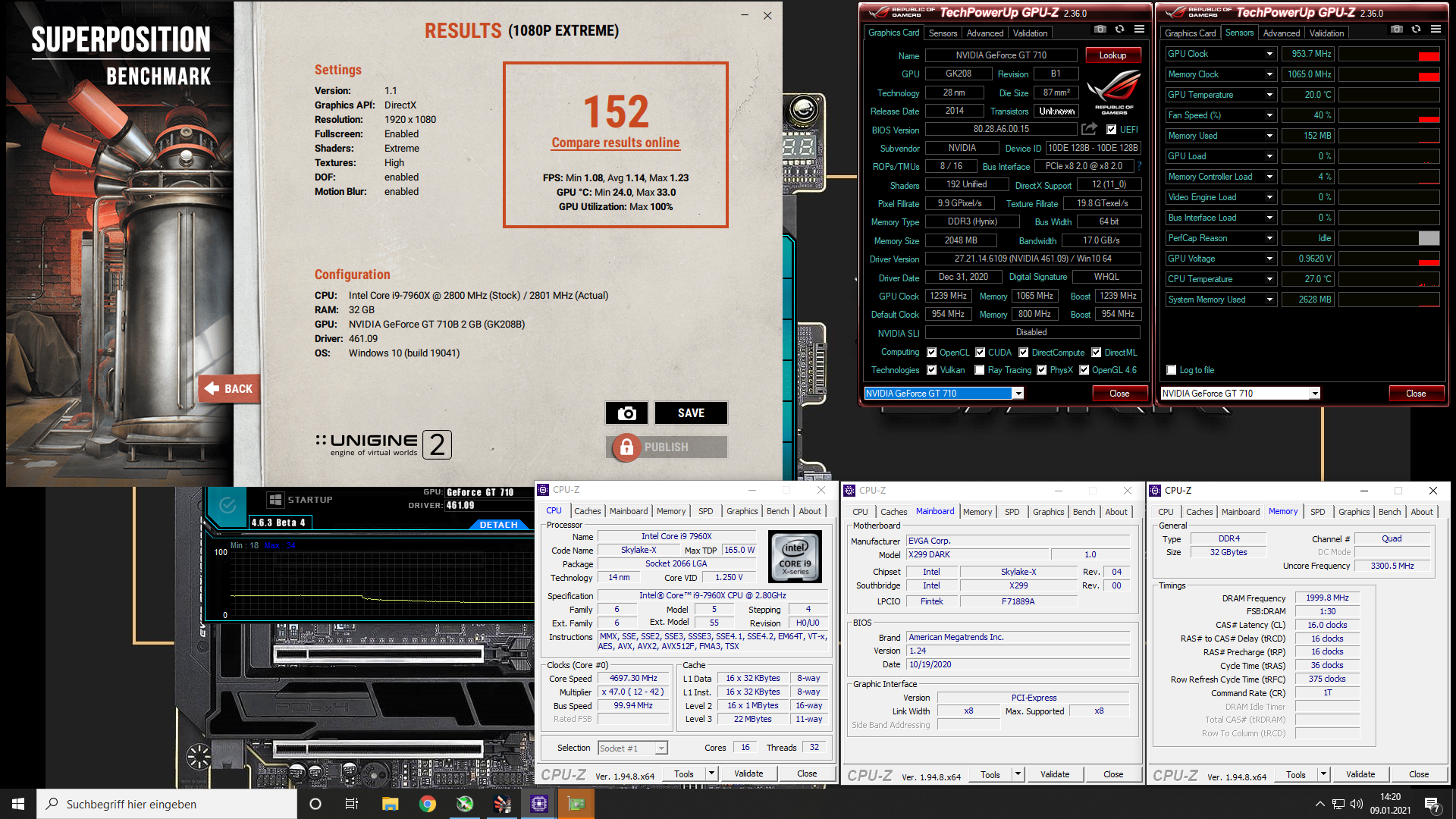This screenshot has height=819, width=1456.
Task: Click the Intel Core i9 X-series logo in CPU-Z
Action: point(795,557)
